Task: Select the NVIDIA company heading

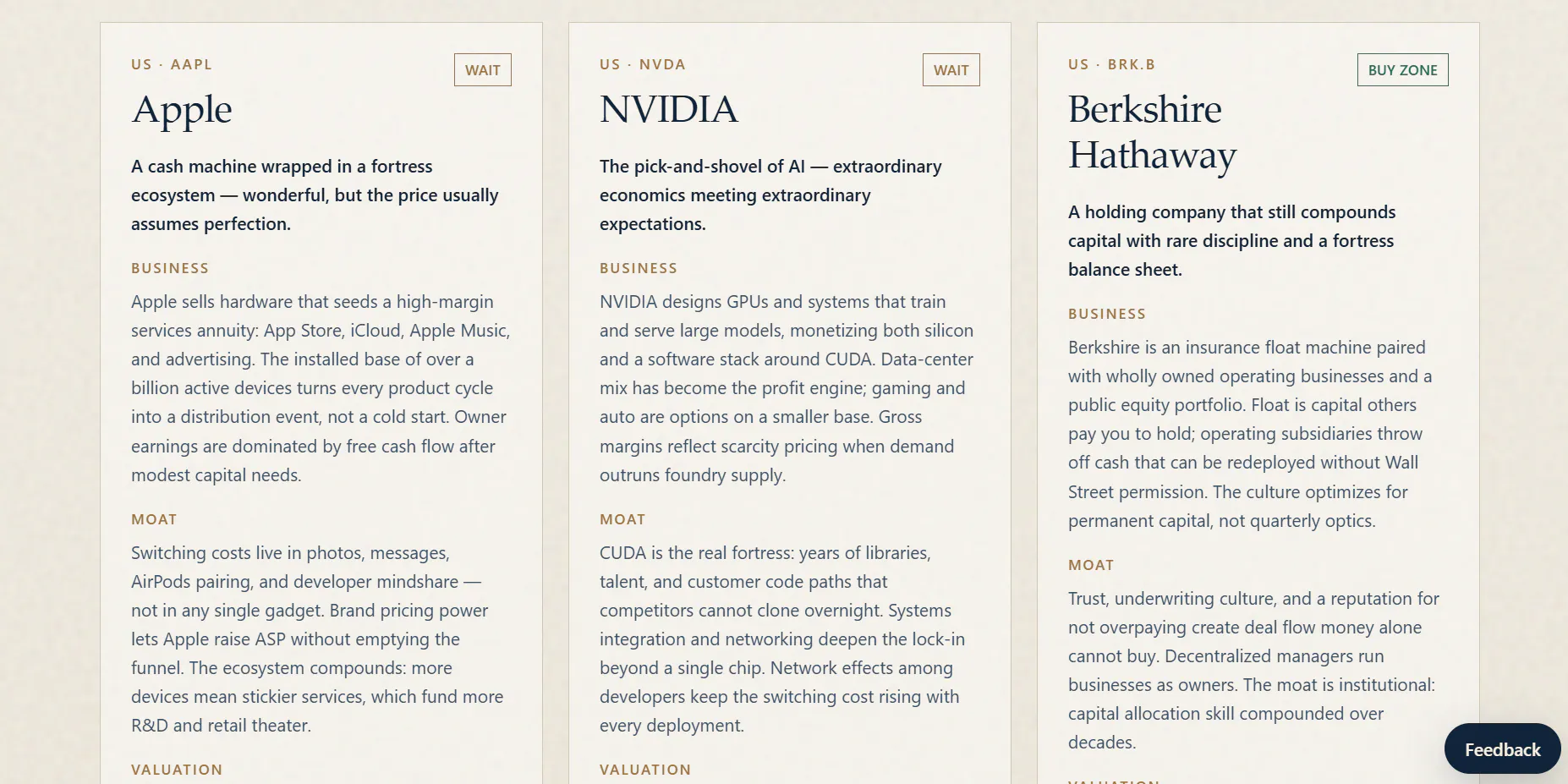Action: [x=669, y=110]
